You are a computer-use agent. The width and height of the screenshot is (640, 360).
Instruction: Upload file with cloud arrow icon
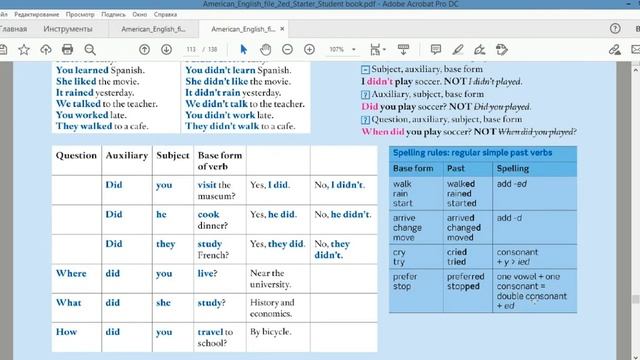point(46,50)
